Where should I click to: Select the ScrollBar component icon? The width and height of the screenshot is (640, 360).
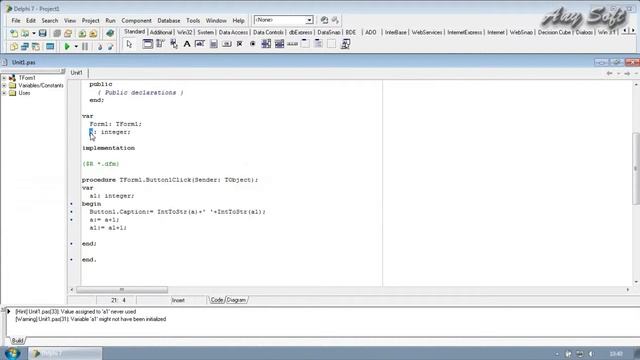coord(292,44)
